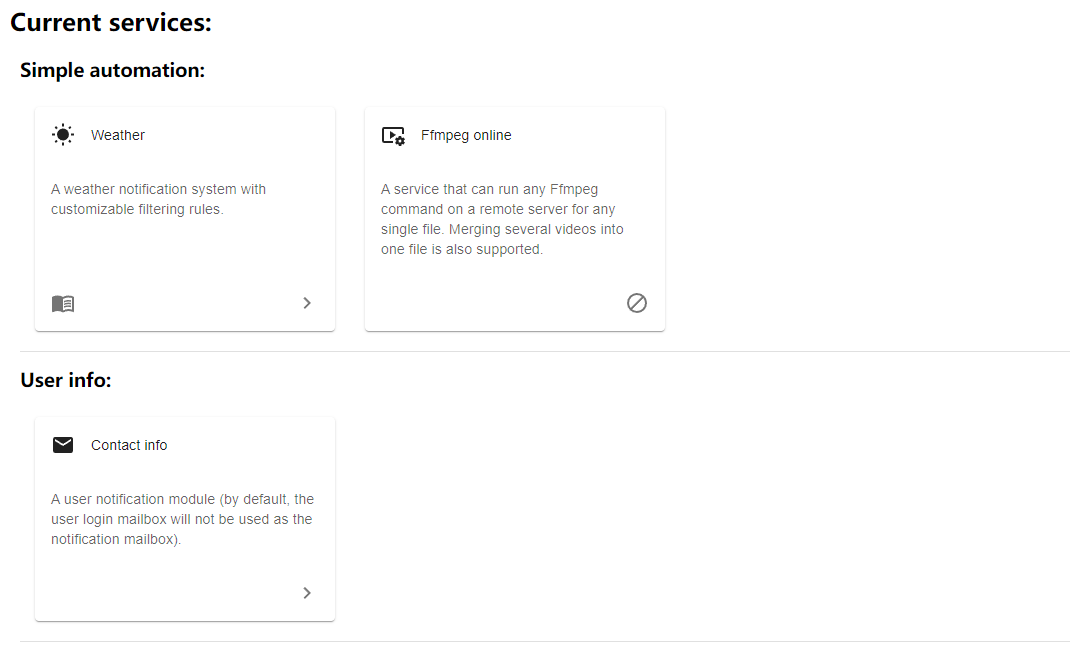Click the Ffmpeg online description paragraph
This screenshot has height=662, width=1070.
pos(502,219)
